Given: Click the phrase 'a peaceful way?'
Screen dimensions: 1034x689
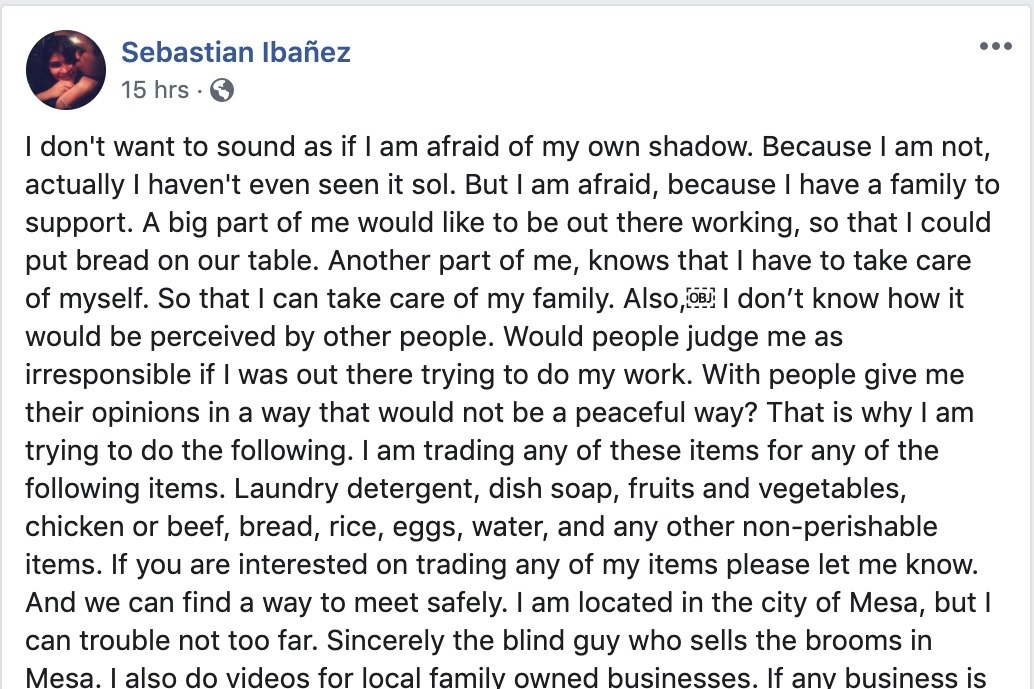Looking at the screenshot, I should 655,413.
